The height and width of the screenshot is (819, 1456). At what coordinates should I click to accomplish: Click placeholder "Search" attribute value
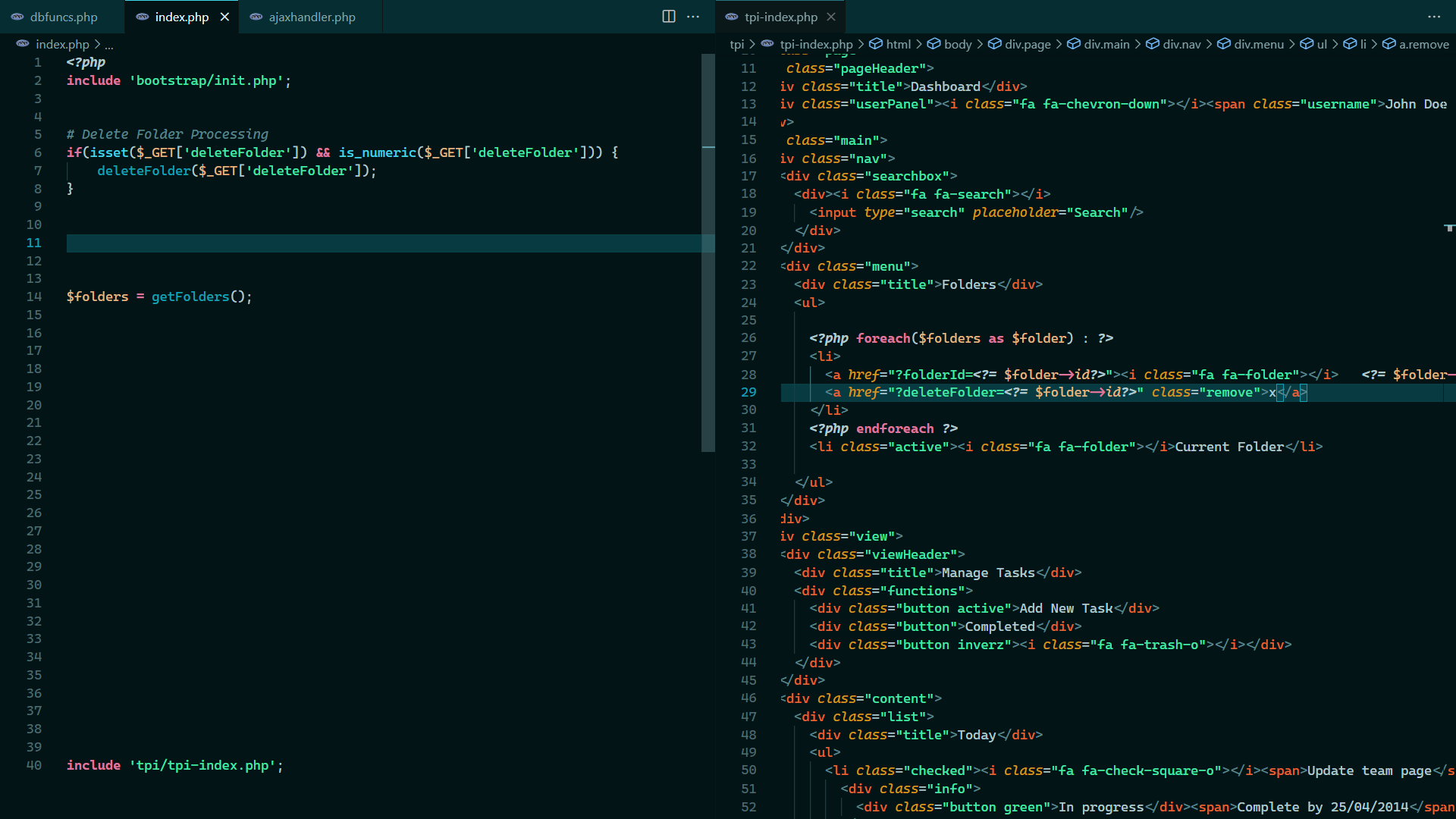(1097, 212)
